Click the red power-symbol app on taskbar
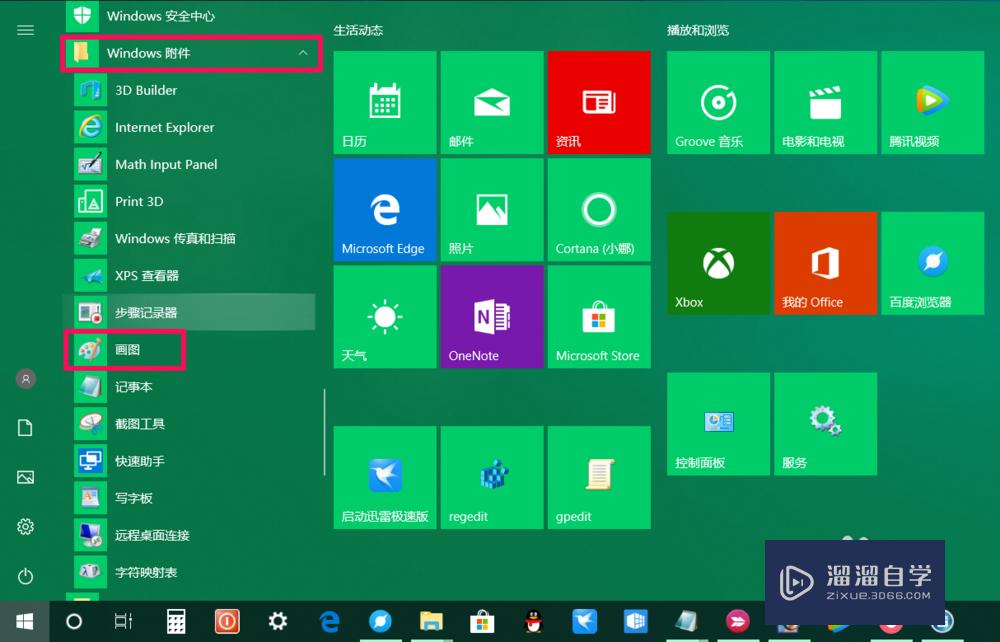The width and height of the screenshot is (1000, 642). (226, 621)
